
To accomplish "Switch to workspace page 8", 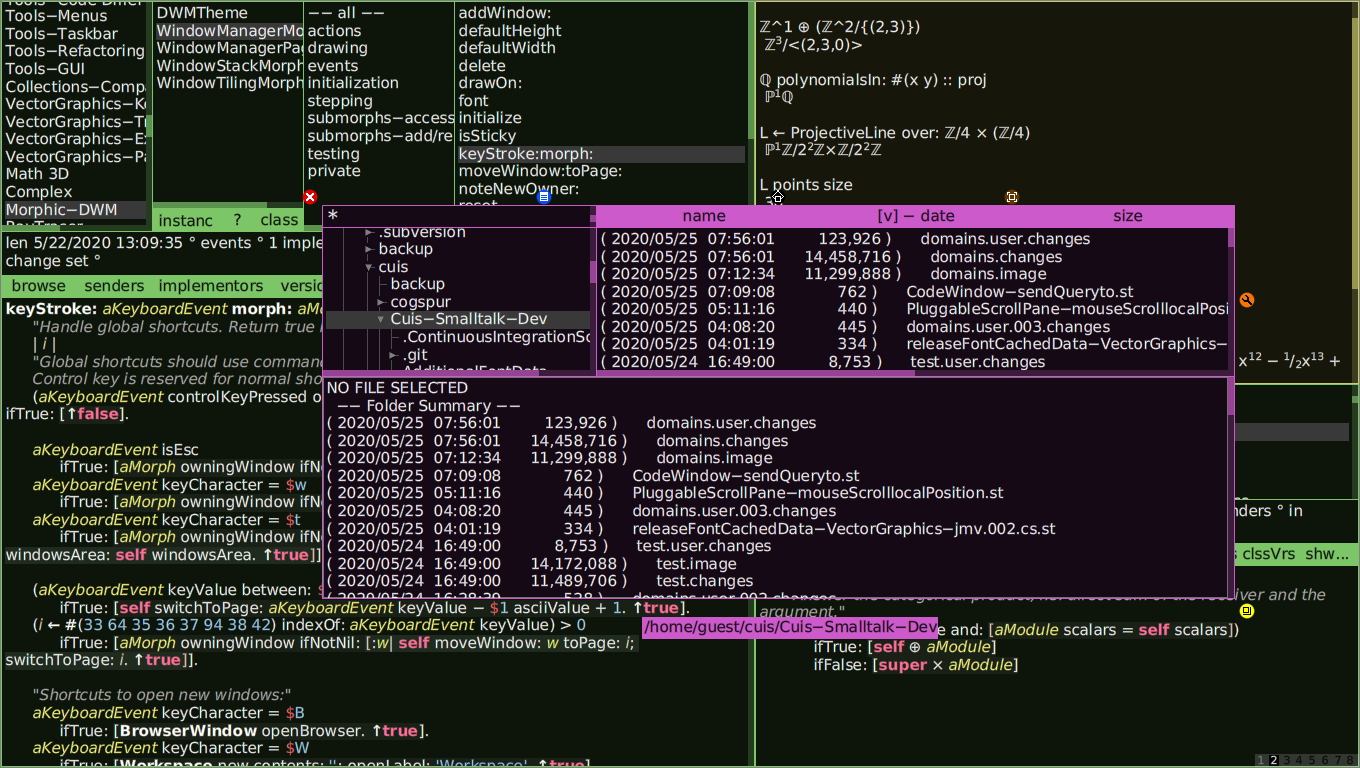I will point(1350,761).
